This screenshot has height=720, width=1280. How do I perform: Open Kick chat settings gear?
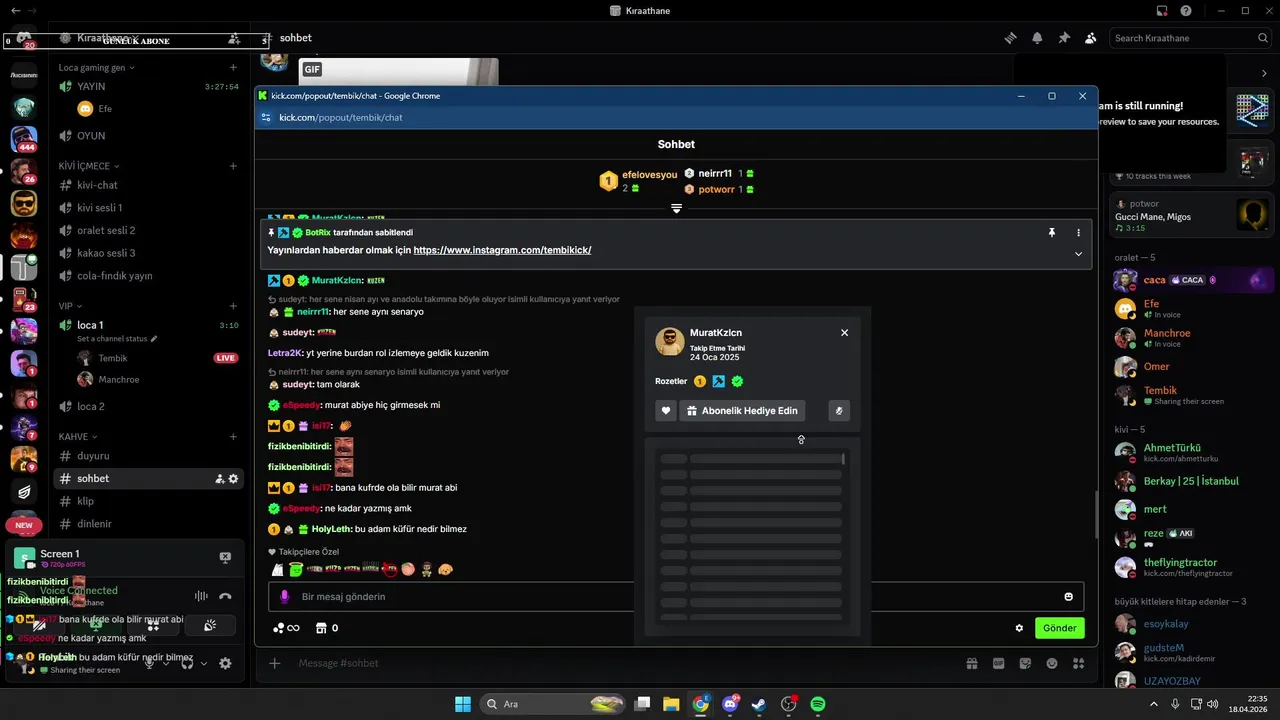point(1019,628)
